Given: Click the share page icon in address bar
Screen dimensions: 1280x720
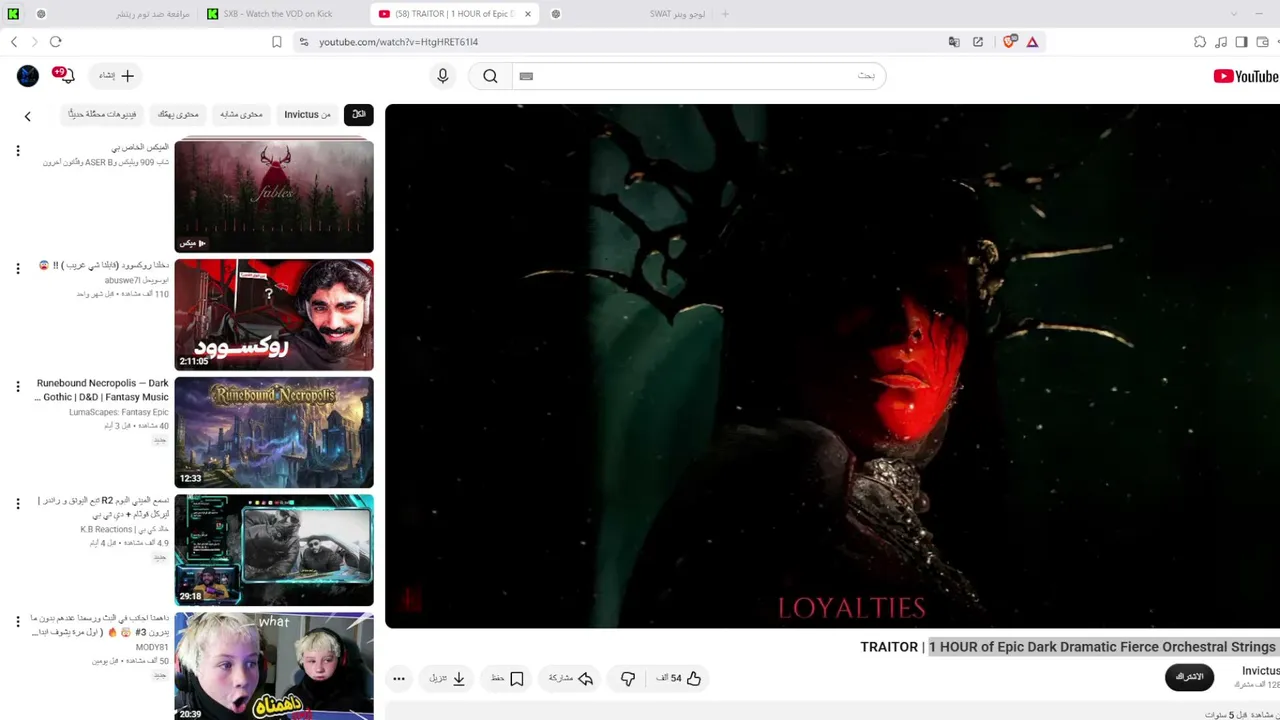Looking at the screenshot, I should point(978,42).
